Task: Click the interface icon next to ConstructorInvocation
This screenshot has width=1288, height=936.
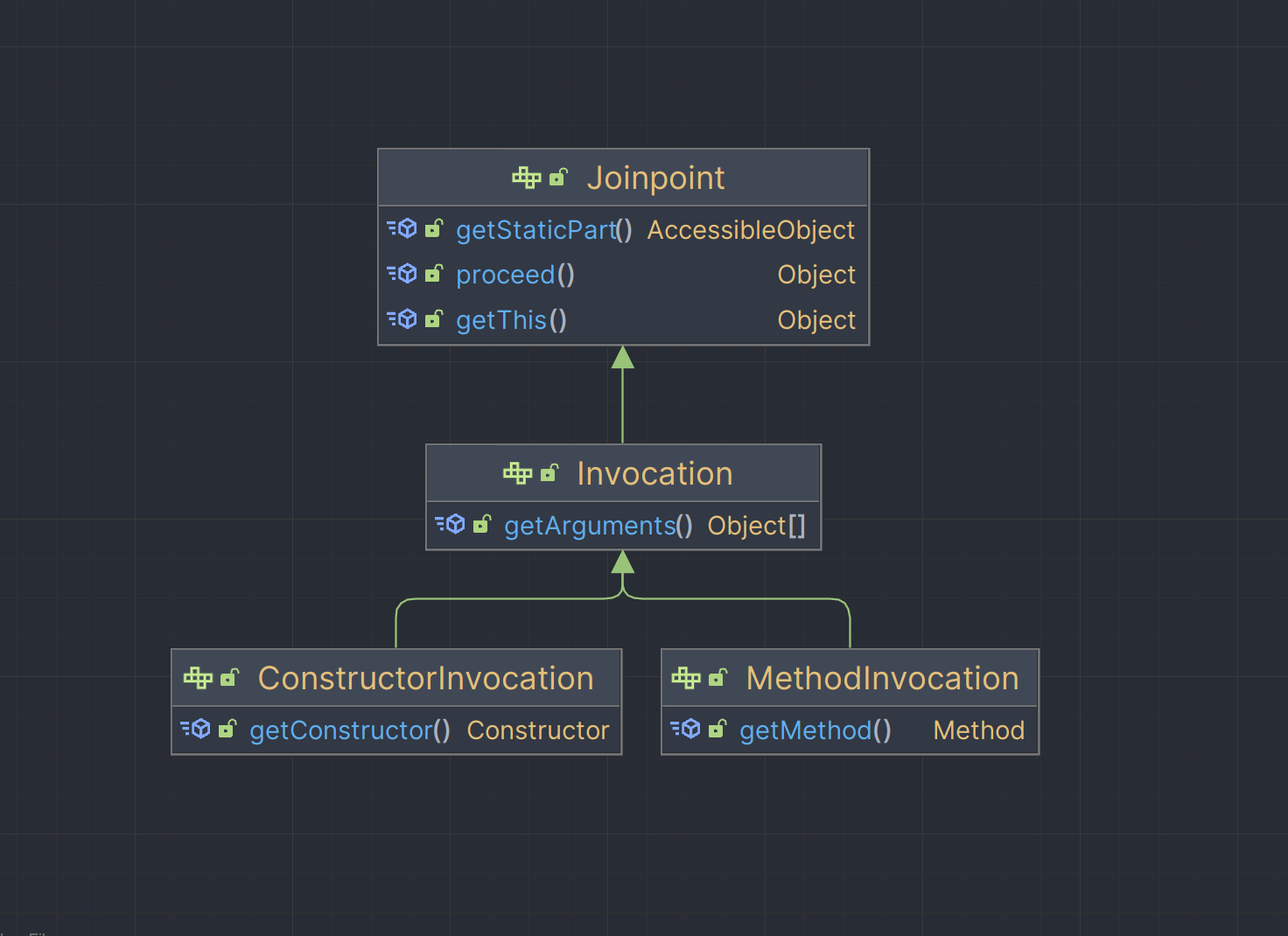Action: (198, 678)
